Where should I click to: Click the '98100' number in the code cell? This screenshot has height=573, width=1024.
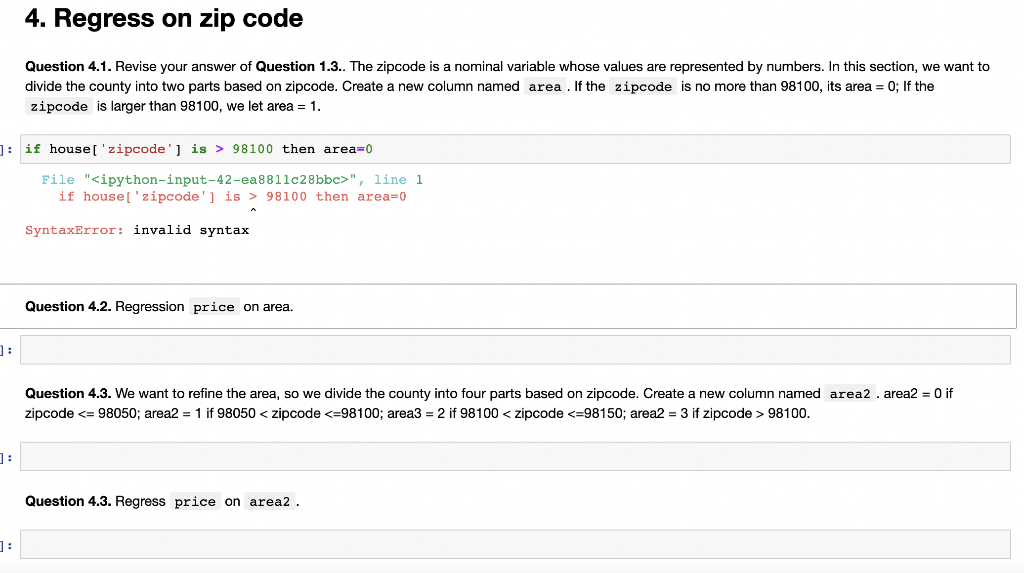(253, 149)
